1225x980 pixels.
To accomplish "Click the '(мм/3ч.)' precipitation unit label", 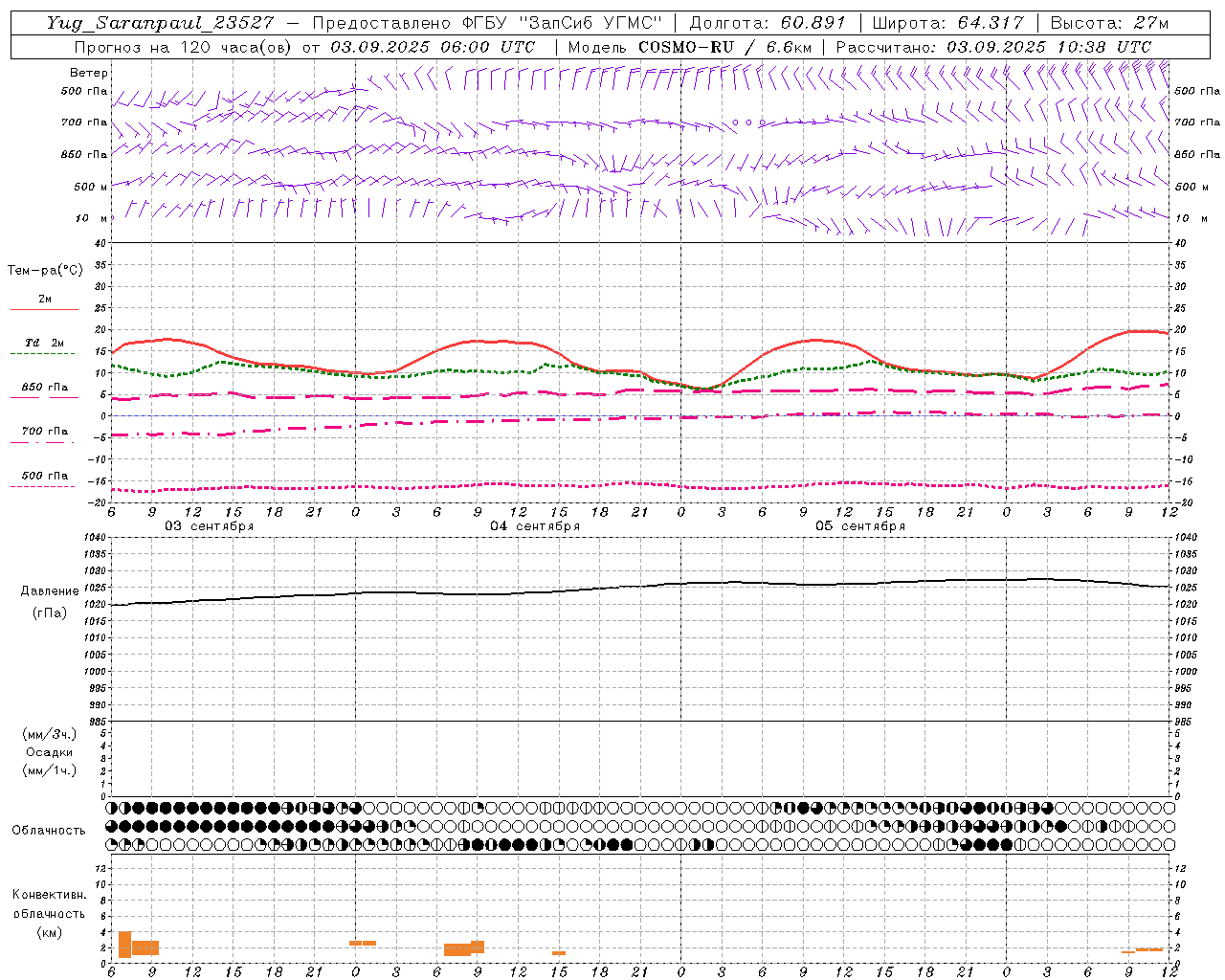I will pos(50,734).
